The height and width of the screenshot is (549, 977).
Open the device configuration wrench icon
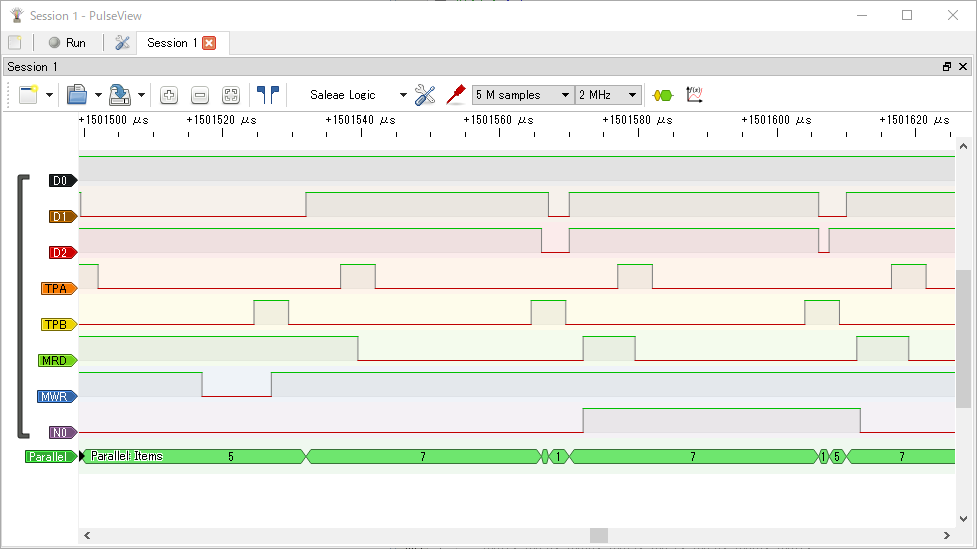pyautogui.click(x=425, y=95)
